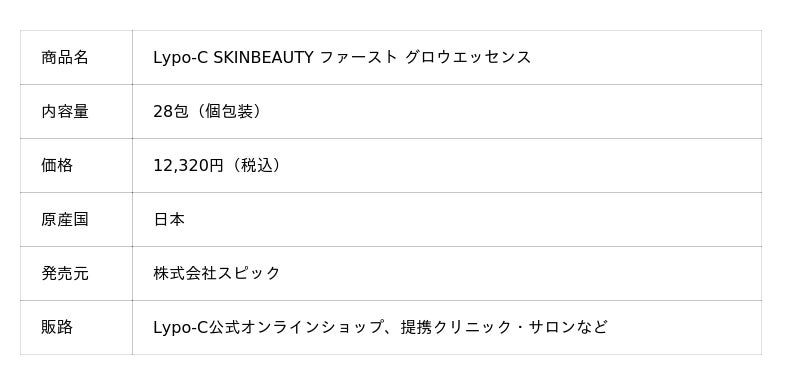Click the （税込） text in the price row
This screenshot has width=800, height=385.
coord(255,166)
